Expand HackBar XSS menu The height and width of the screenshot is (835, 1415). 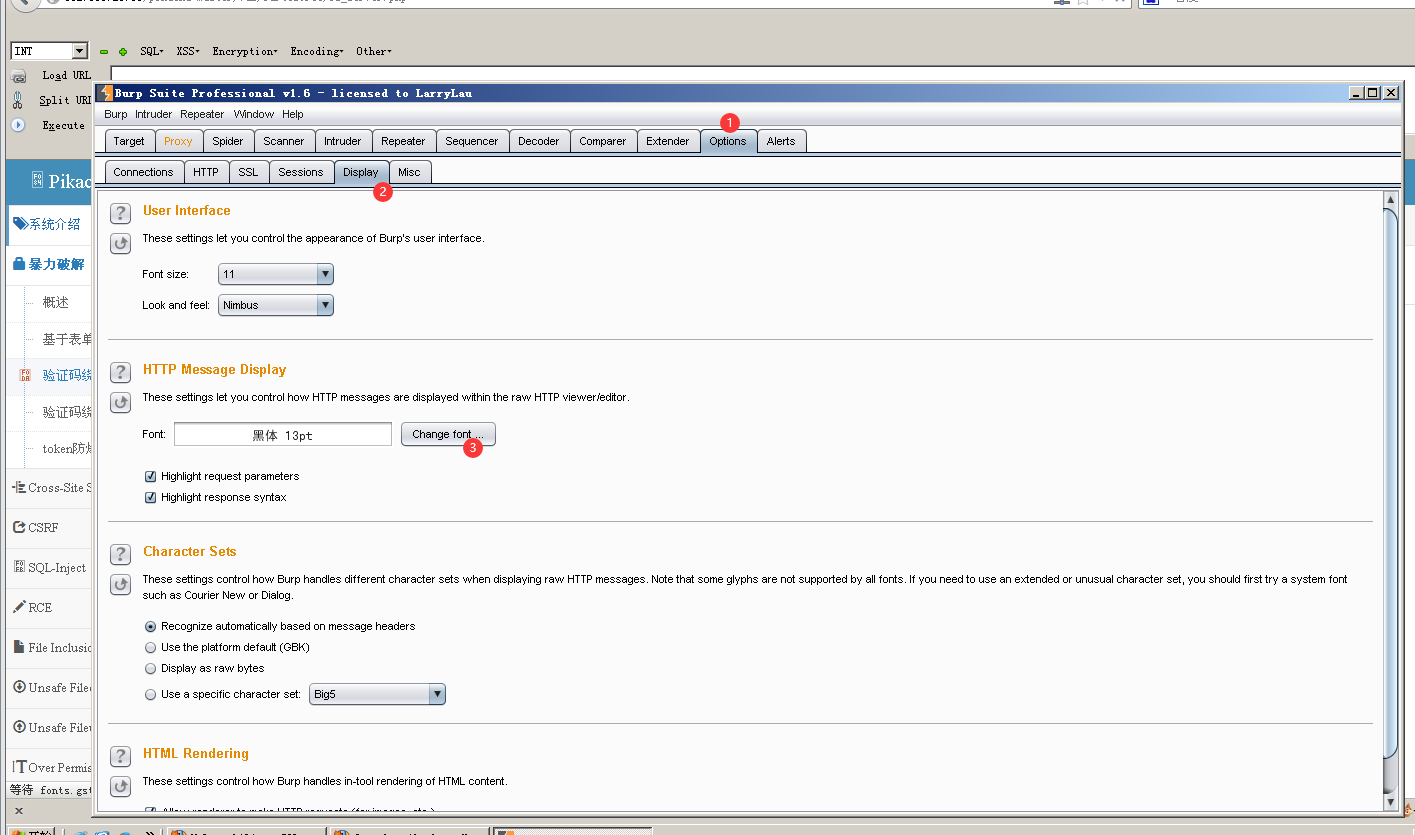click(x=188, y=51)
